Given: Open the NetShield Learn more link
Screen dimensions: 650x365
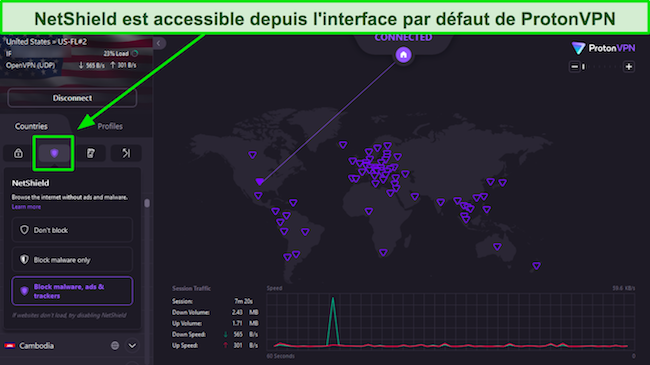Looking at the screenshot, I should click(26, 207).
